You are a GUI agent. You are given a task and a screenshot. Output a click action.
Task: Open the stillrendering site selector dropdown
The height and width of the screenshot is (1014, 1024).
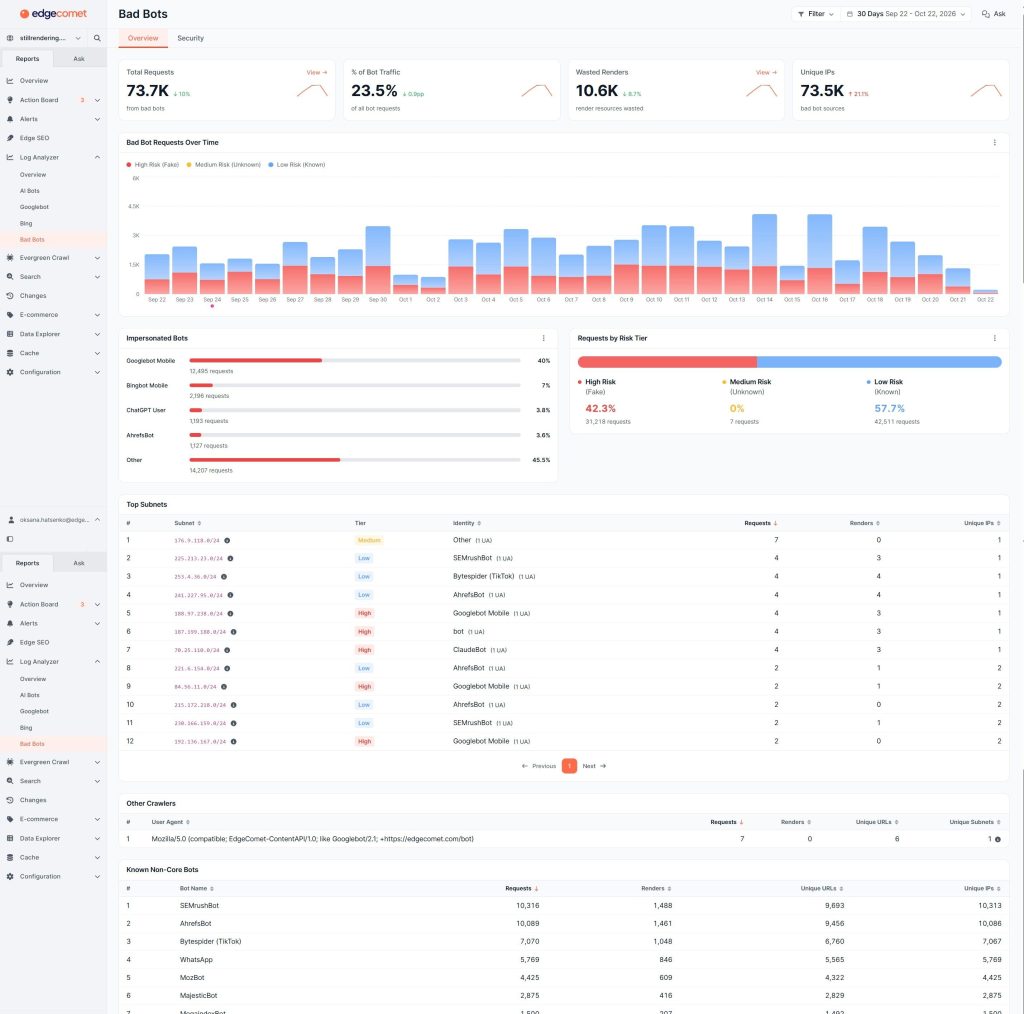point(44,38)
